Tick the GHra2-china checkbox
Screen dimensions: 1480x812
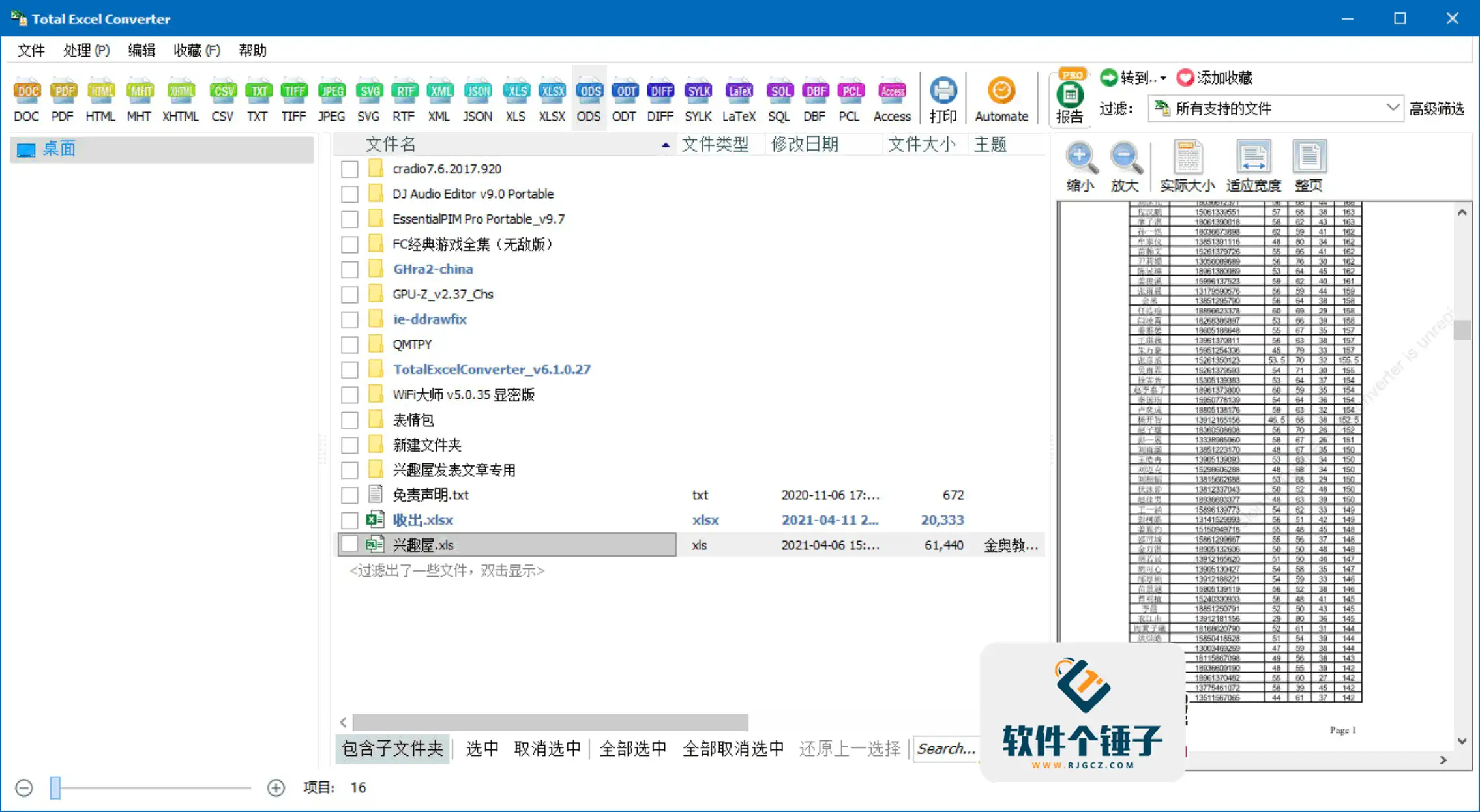click(349, 269)
